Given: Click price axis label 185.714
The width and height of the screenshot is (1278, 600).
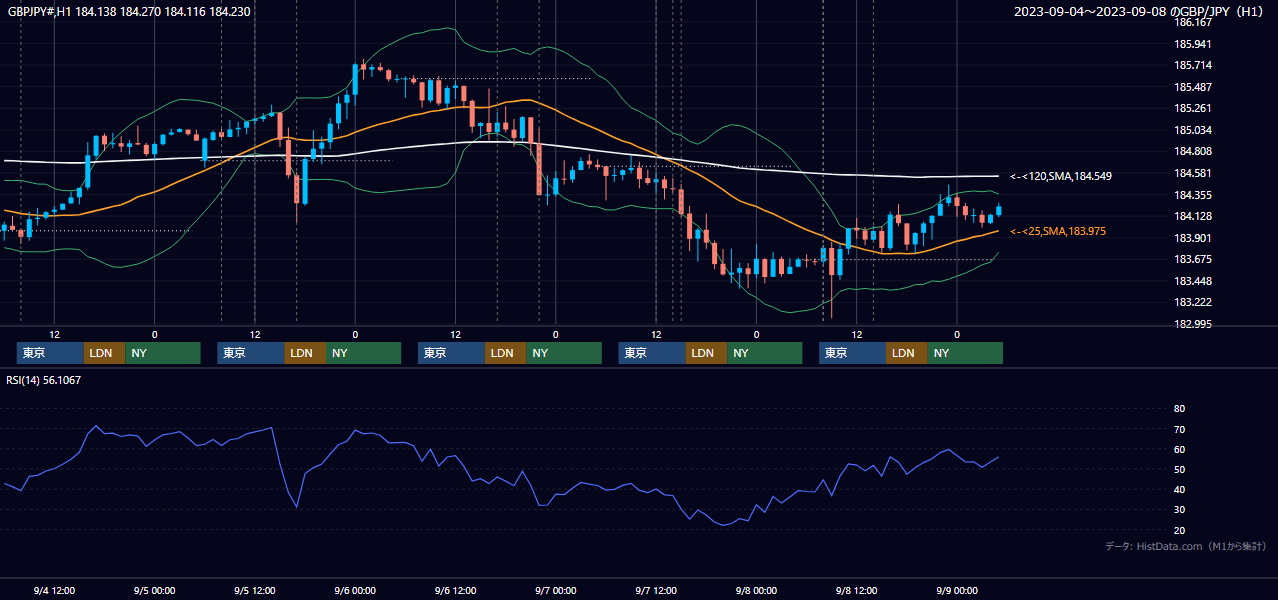Looking at the screenshot, I should (x=1193, y=65).
